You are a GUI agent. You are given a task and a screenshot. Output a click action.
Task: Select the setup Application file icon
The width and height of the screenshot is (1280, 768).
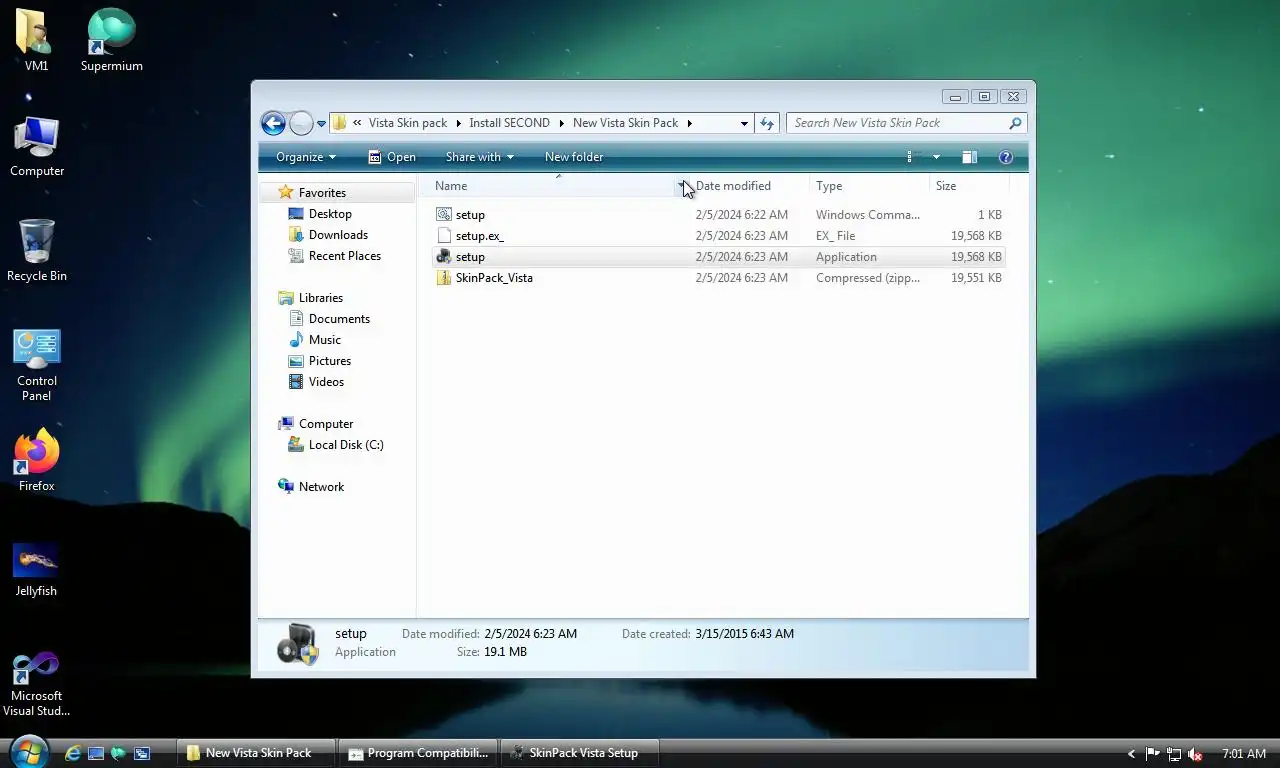pos(444,257)
